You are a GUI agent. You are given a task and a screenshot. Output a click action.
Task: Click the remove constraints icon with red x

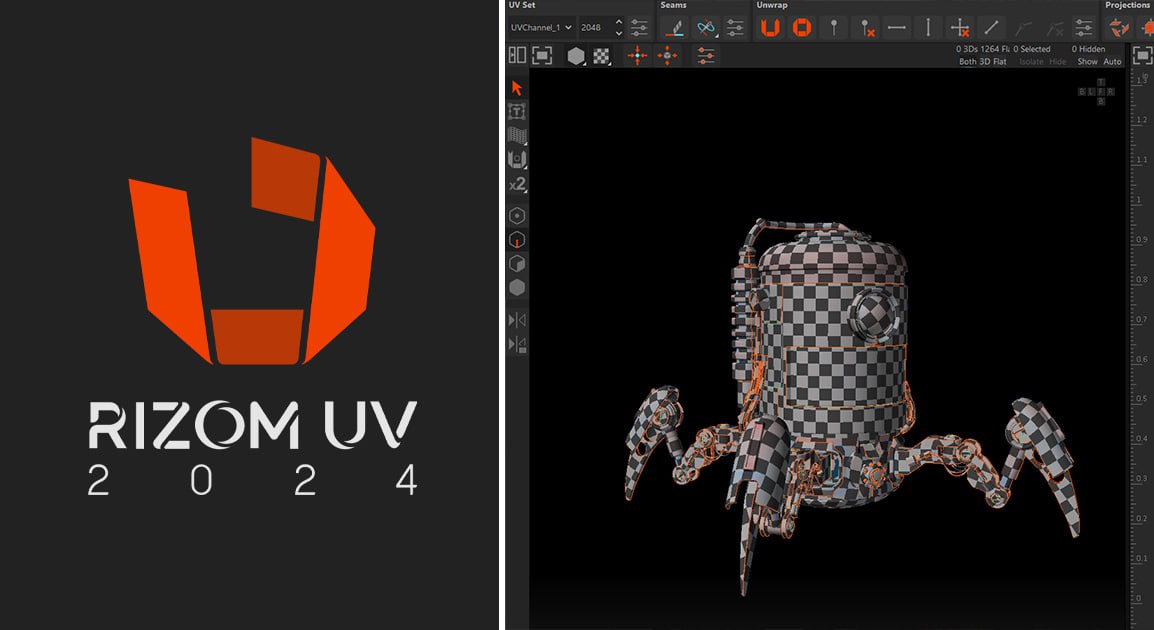tap(960, 28)
